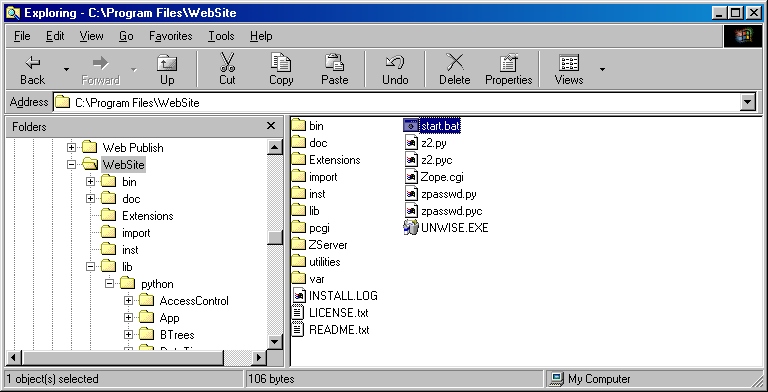Expand the bin folder in tree
This screenshot has width=768, height=392.
[x=90, y=182]
